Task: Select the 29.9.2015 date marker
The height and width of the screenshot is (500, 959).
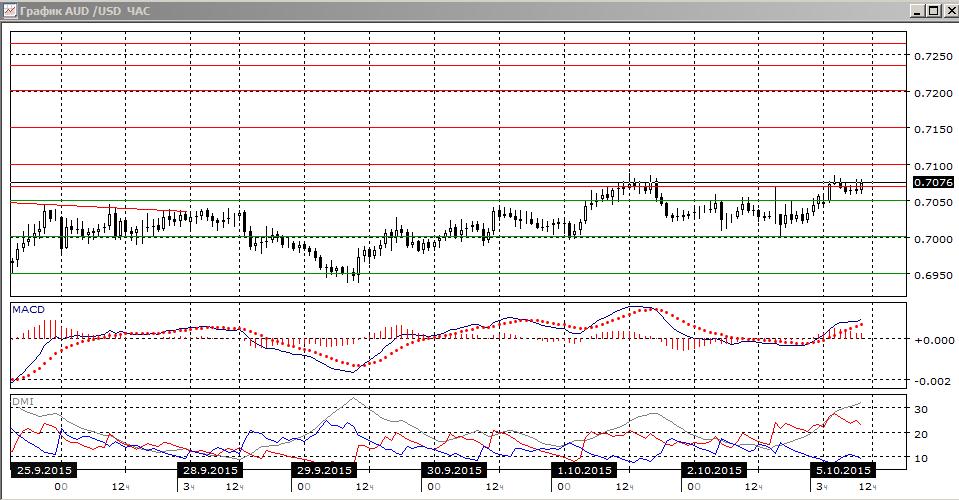Action: (324, 470)
